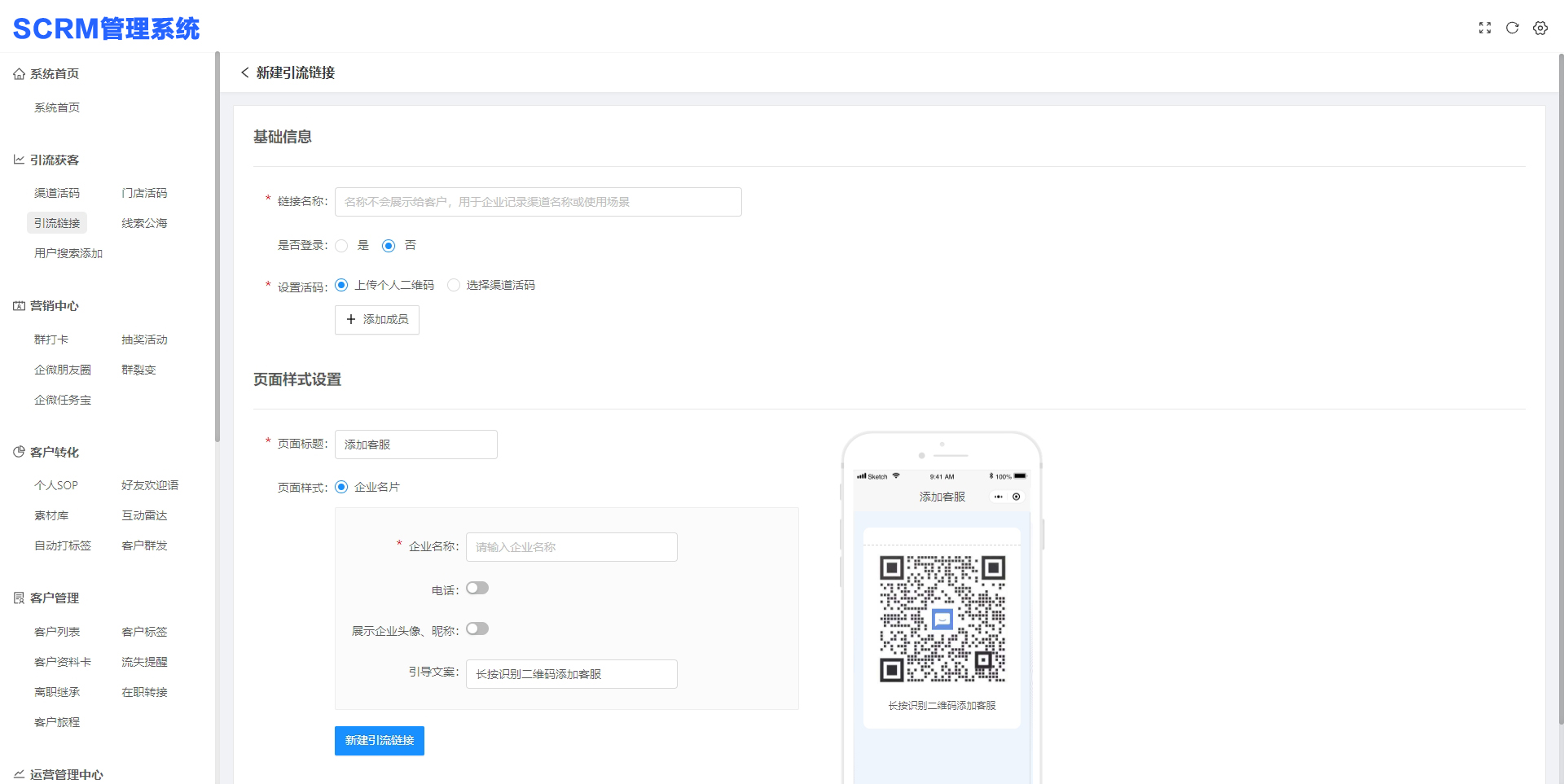Click the refresh icon in the header
The width and height of the screenshot is (1564, 784).
[1513, 28]
